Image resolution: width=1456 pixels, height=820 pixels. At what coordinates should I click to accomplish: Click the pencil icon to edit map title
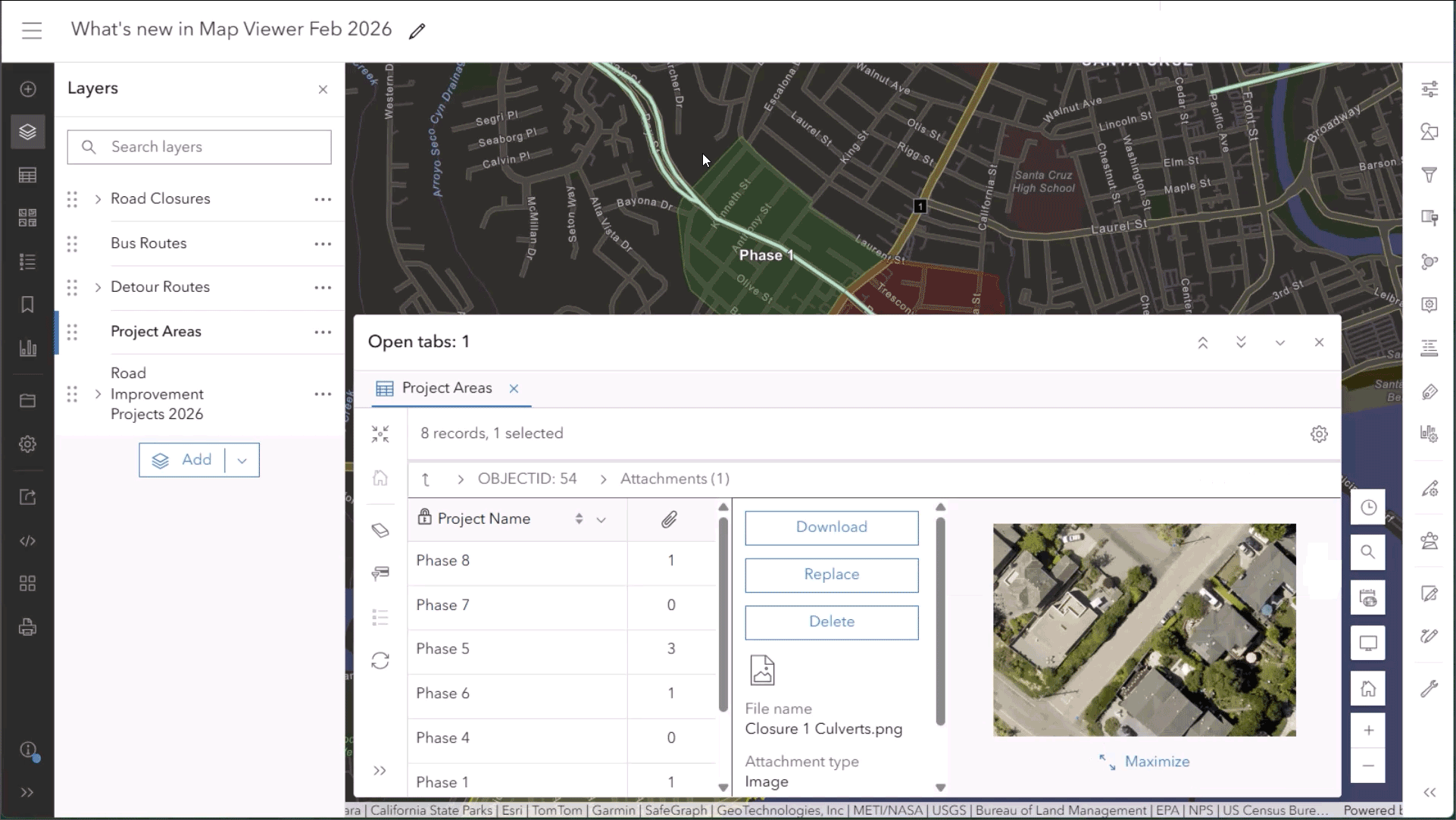coord(417,31)
